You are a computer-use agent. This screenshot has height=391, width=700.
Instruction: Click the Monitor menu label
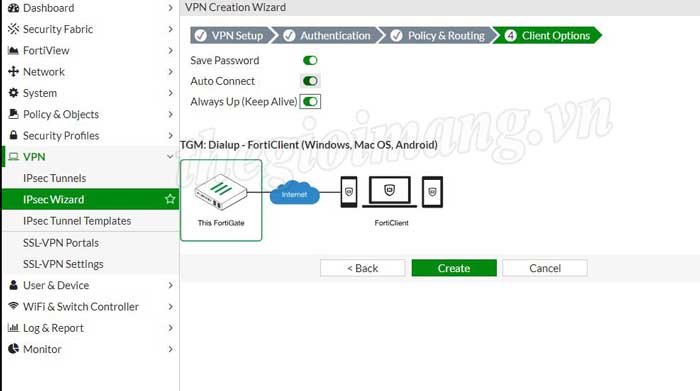pos(42,349)
